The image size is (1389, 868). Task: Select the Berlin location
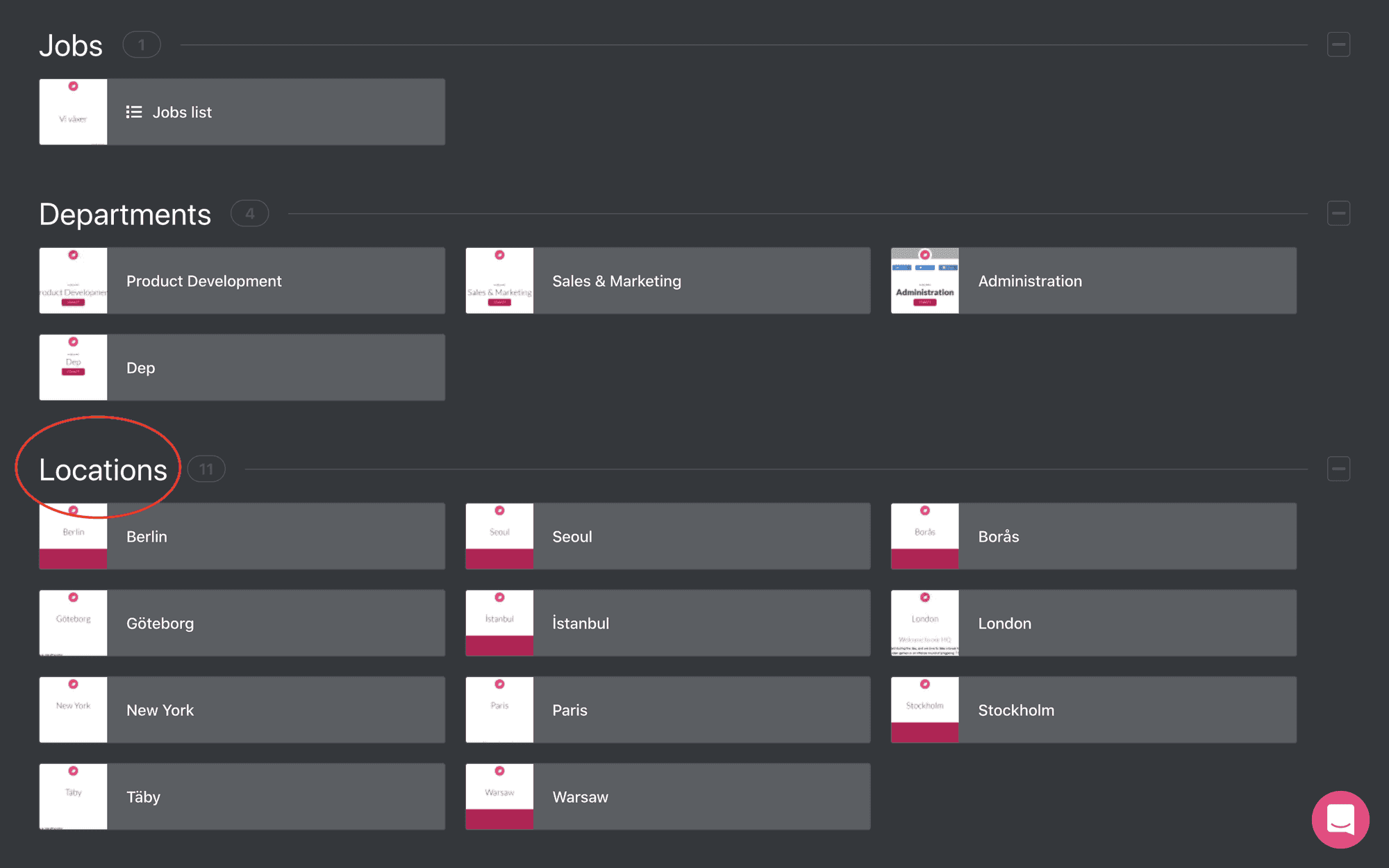pos(242,536)
